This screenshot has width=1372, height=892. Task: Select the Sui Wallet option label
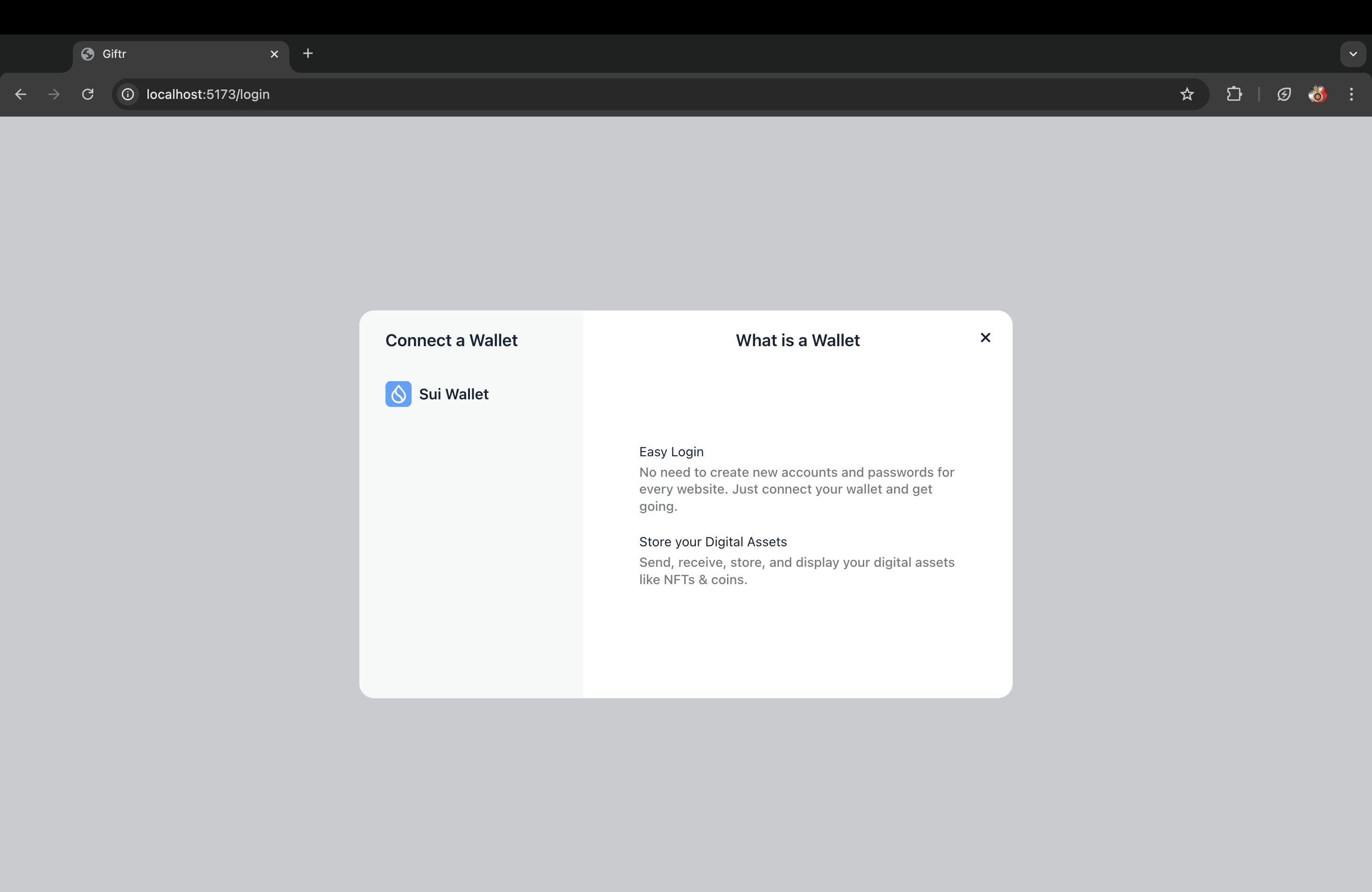coord(453,394)
